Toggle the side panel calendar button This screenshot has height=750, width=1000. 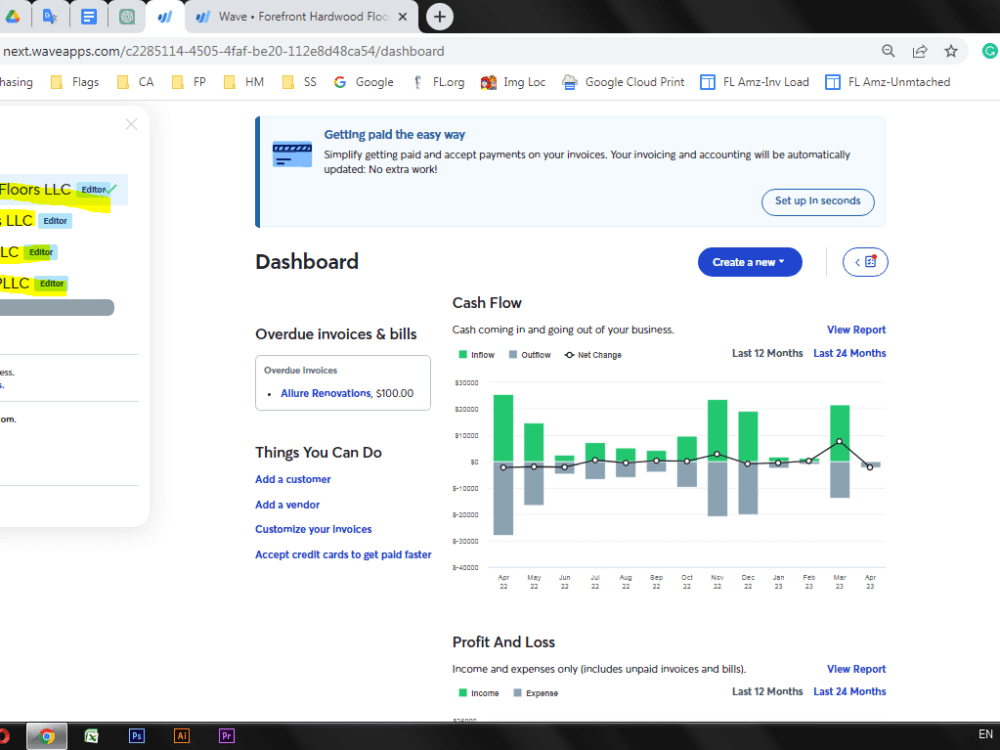click(865, 262)
